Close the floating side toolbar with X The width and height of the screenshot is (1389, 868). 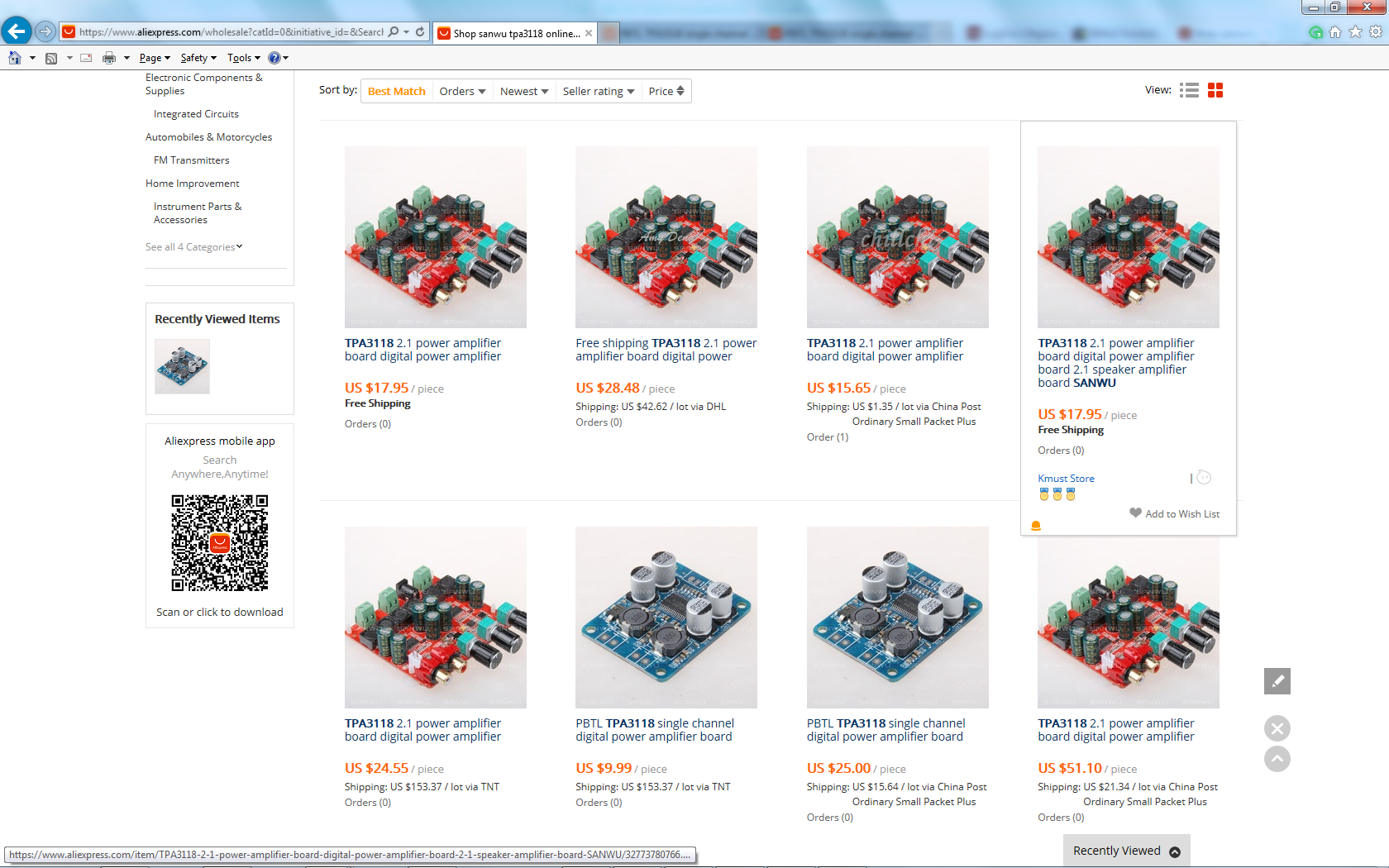tap(1277, 728)
